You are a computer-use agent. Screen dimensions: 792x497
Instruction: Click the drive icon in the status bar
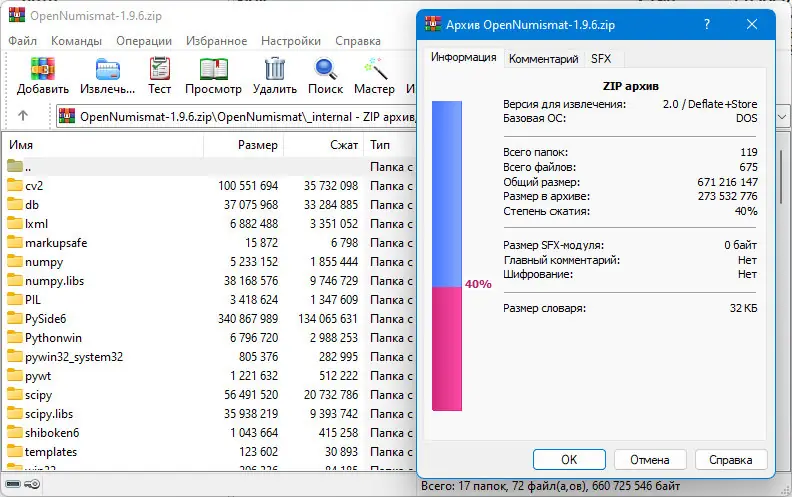click(x=13, y=484)
